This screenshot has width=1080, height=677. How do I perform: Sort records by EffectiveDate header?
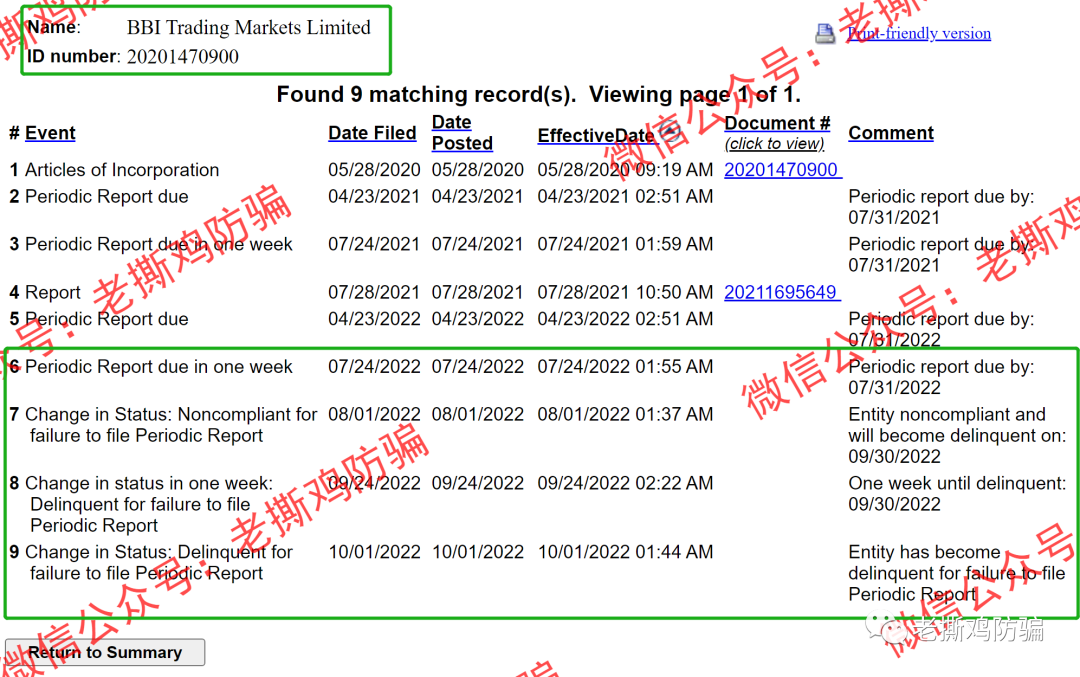(596, 136)
